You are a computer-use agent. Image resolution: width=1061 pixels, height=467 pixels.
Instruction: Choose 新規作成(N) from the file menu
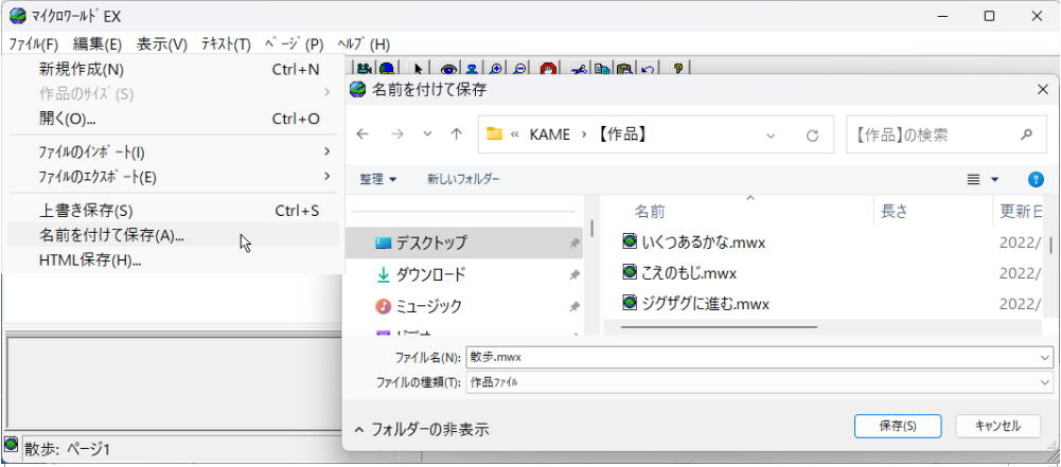173,69
